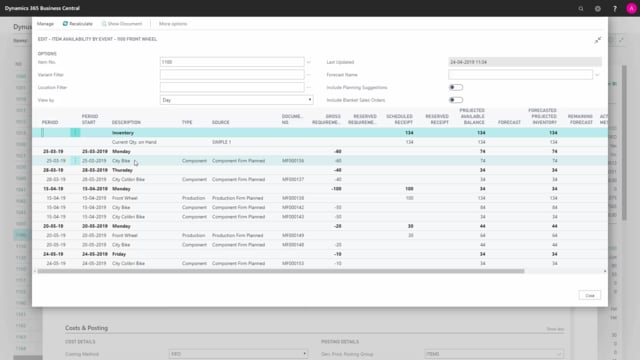Screen dimensions: 640x360
Task: Click the ellipsis beside Variant Filter field
Action: point(309,75)
